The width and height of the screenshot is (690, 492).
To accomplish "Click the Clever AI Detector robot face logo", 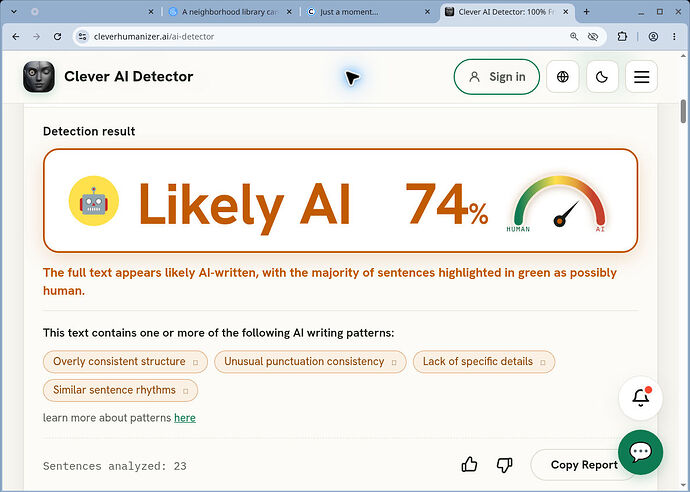I will (x=39, y=77).
